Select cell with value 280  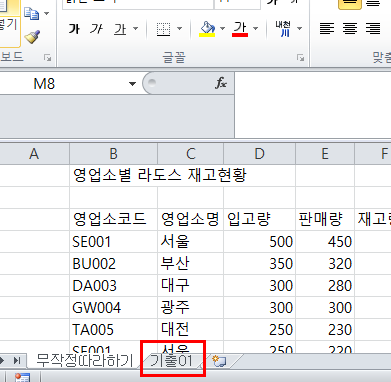[x=325, y=285]
